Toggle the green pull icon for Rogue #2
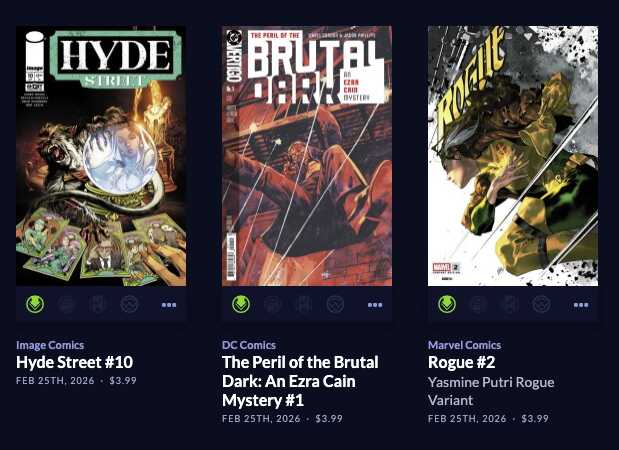Image resolution: width=619 pixels, height=450 pixels. 447,304
